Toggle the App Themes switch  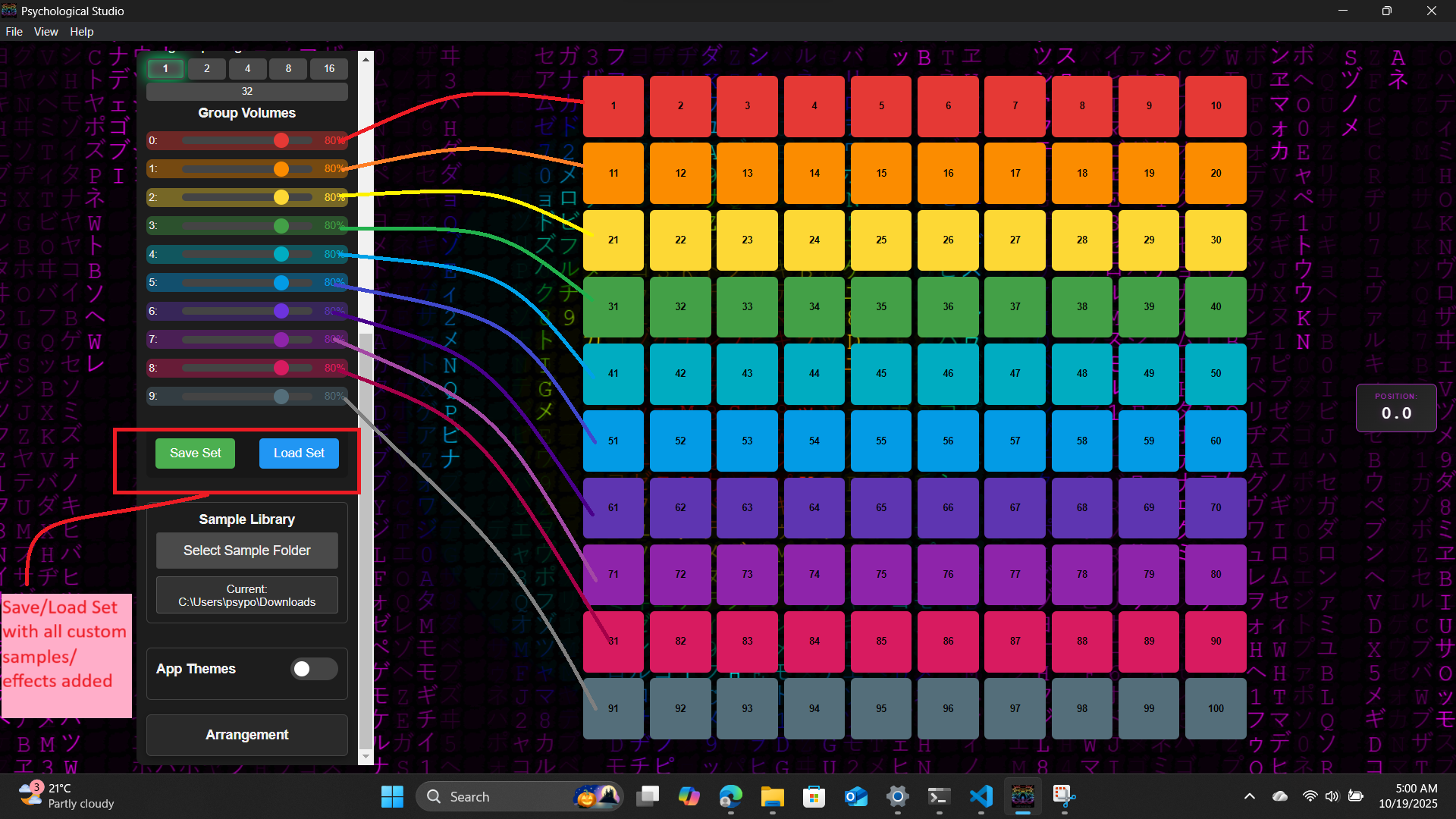[x=313, y=669]
